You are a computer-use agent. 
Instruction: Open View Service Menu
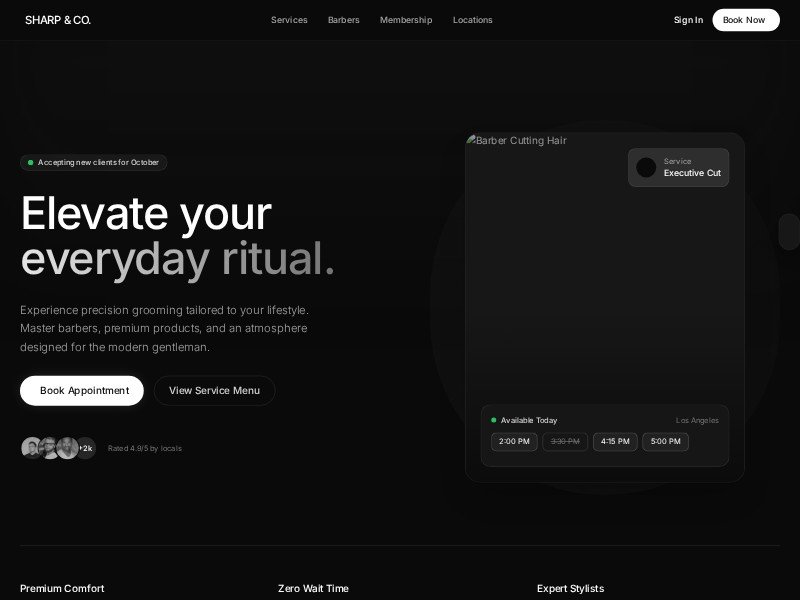pos(214,391)
